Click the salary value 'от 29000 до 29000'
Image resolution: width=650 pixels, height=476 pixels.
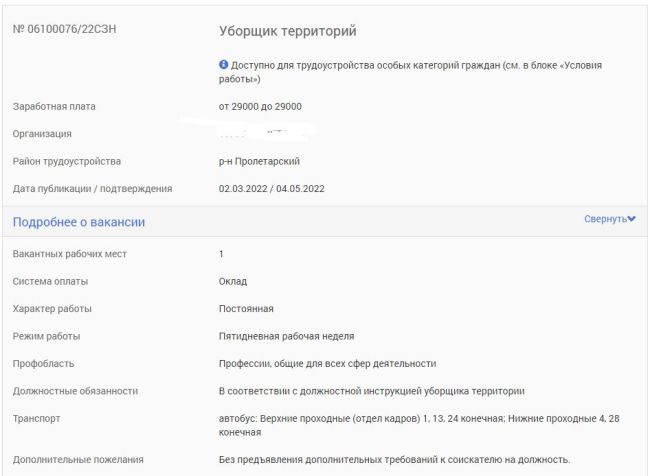tap(260, 107)
